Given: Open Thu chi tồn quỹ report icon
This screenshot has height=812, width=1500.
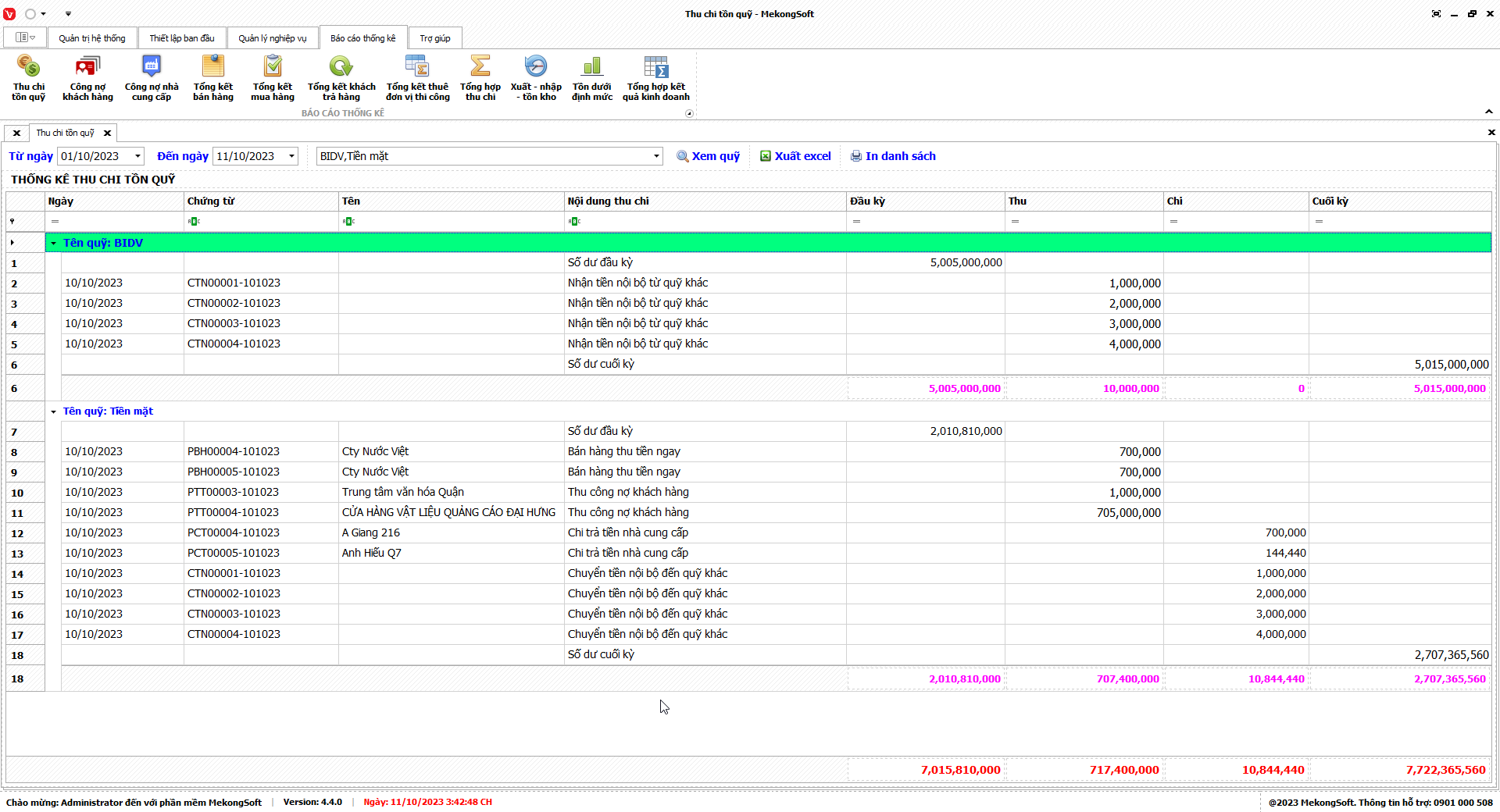Looking at the screenshot, I should 29,76.
